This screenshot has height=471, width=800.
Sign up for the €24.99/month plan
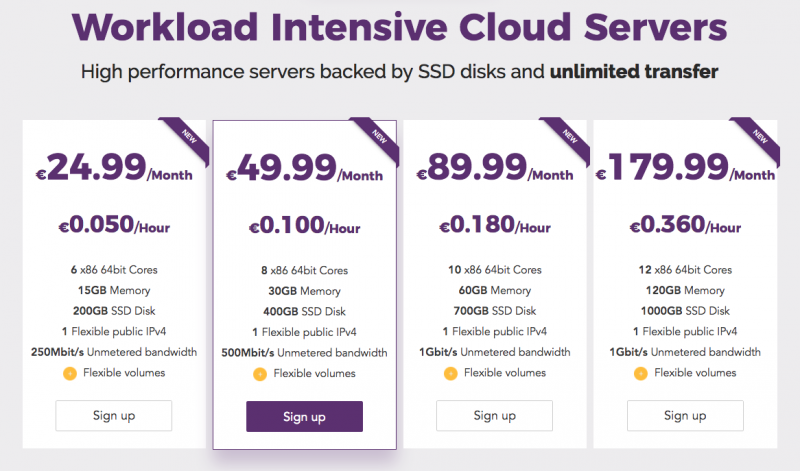[114, 415]
